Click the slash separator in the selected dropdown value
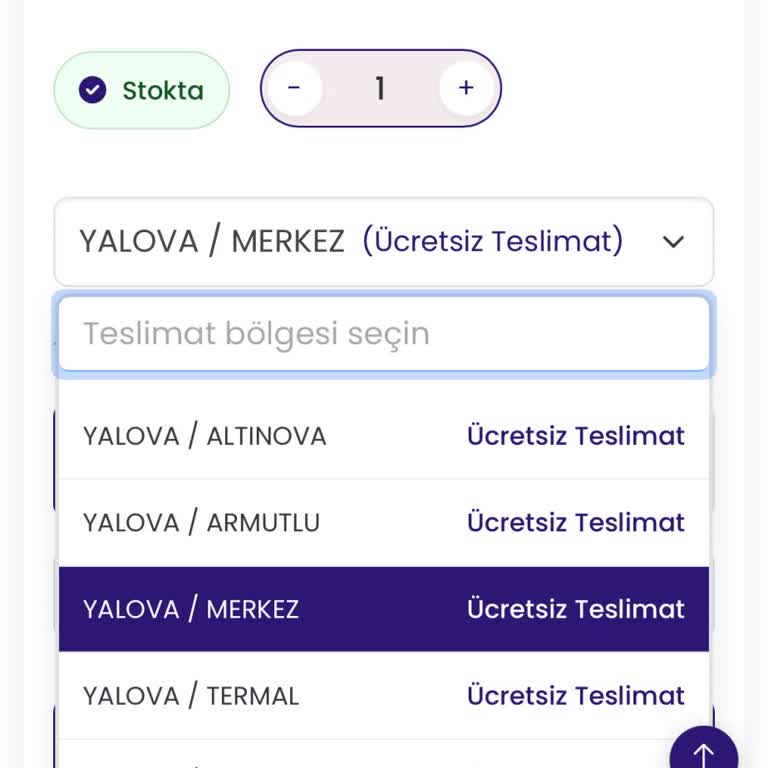 point(214,242)
